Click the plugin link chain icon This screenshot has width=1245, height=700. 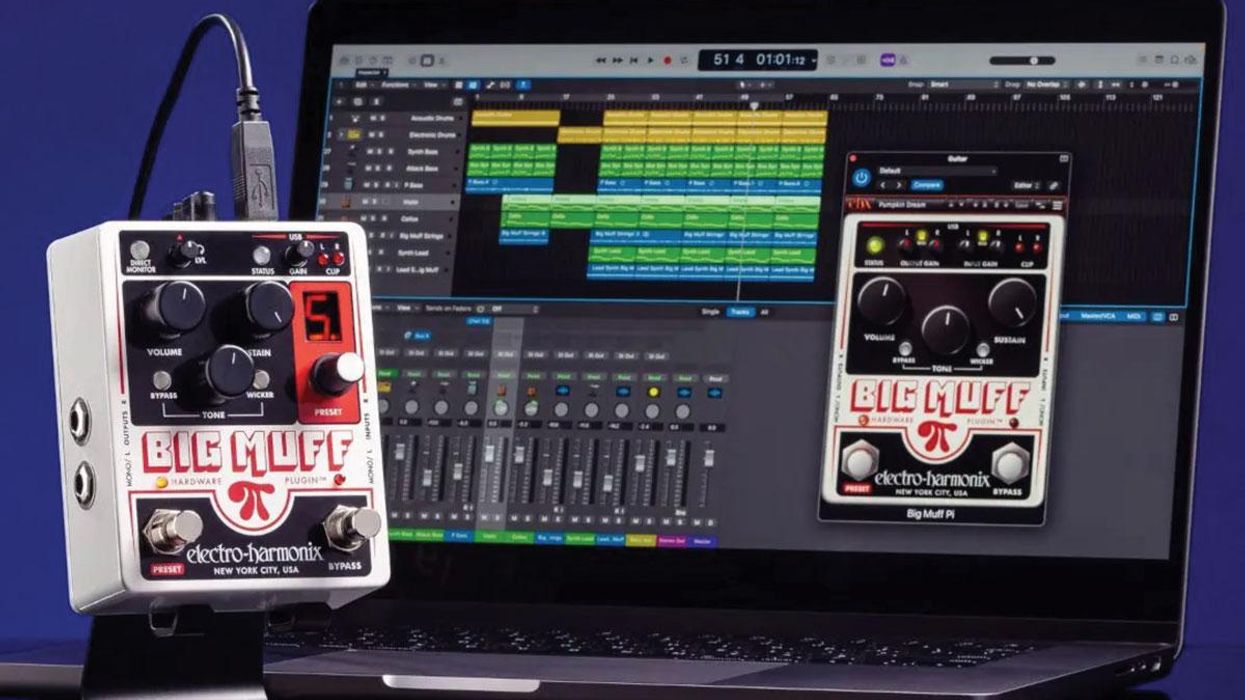tap(1053, 186)
